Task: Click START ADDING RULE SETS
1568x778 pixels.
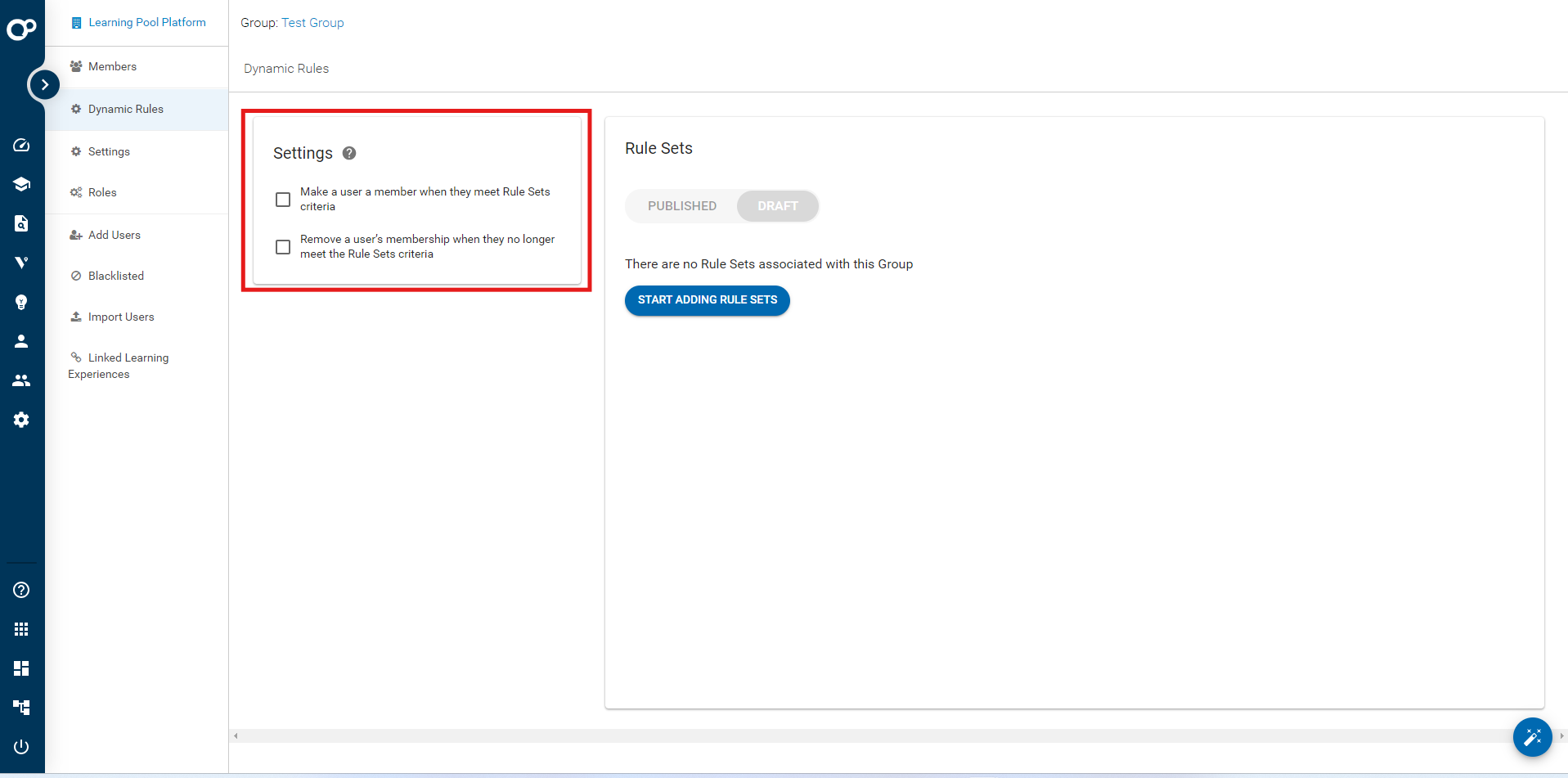Action: tap(707, 300)
